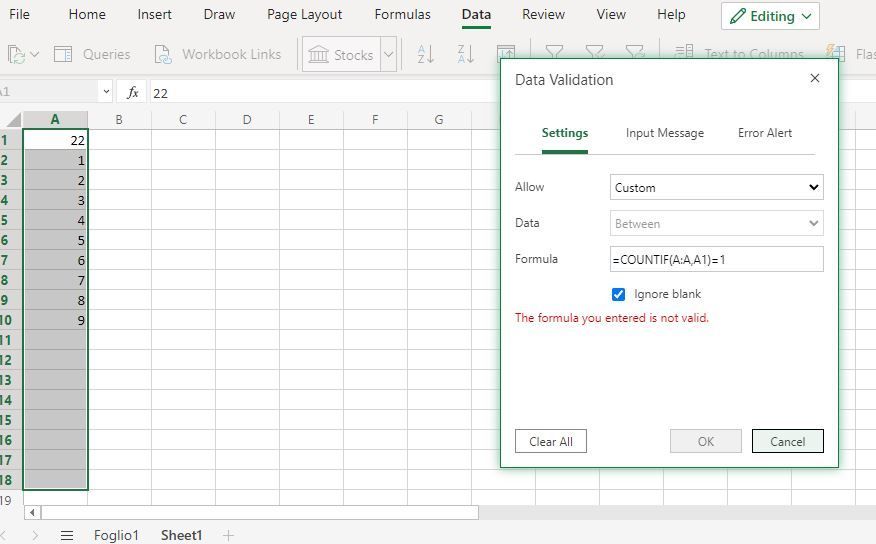Switch to the Foglio1 sheet tab

pyautogui.click(x=116, y=535)
